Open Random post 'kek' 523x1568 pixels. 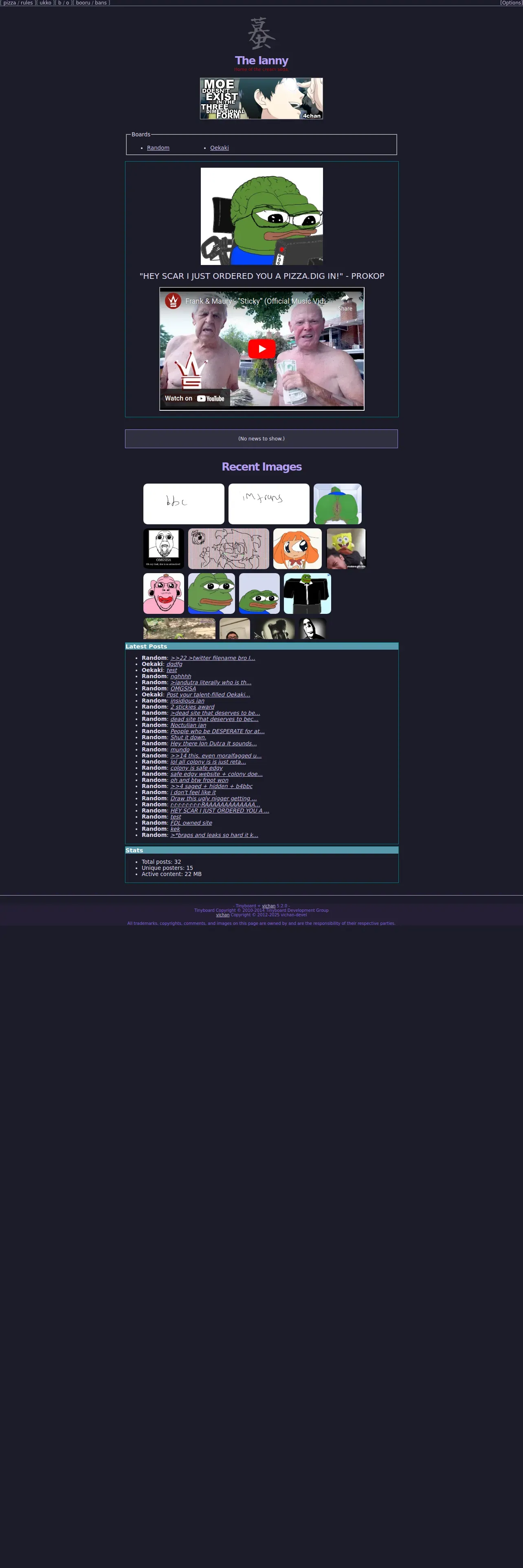(175, 828)
